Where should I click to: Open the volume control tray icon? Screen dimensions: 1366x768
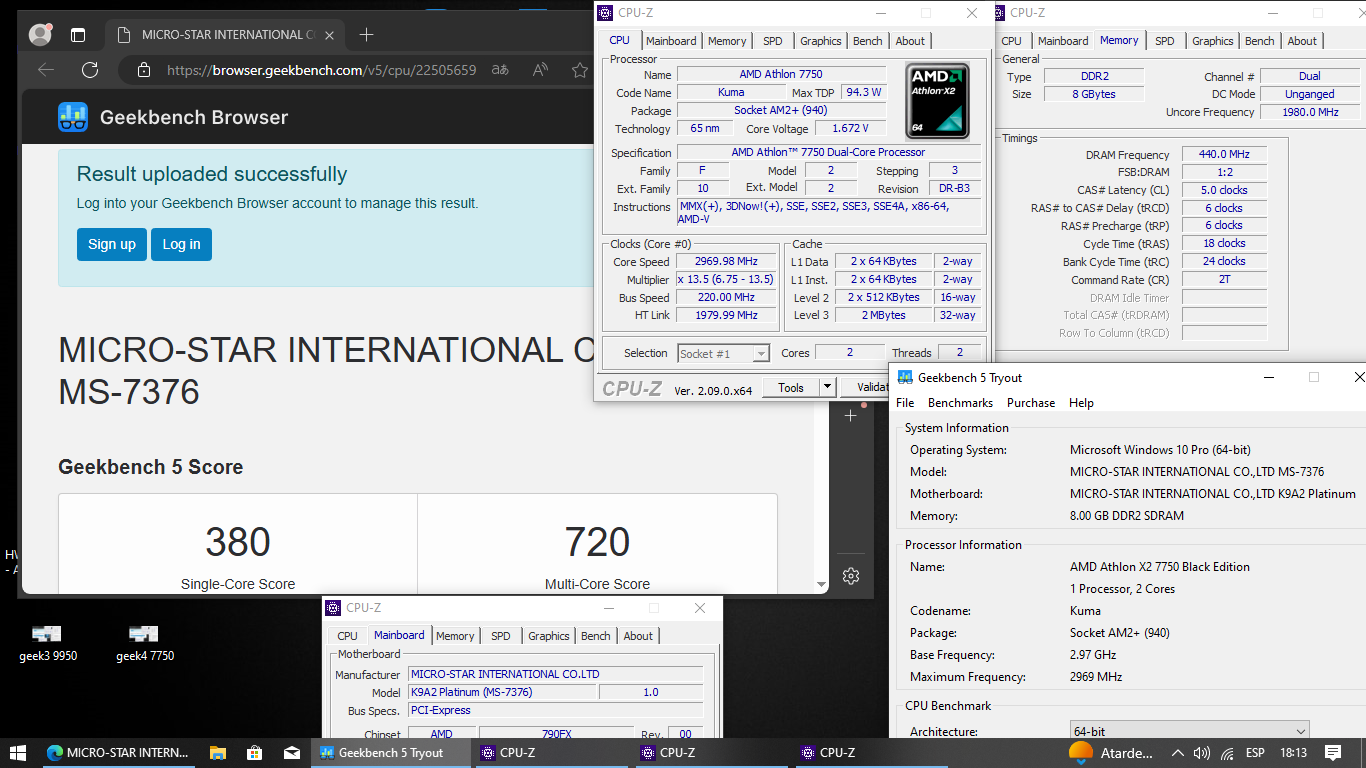pyautogui.click(x=1202, y=753)
